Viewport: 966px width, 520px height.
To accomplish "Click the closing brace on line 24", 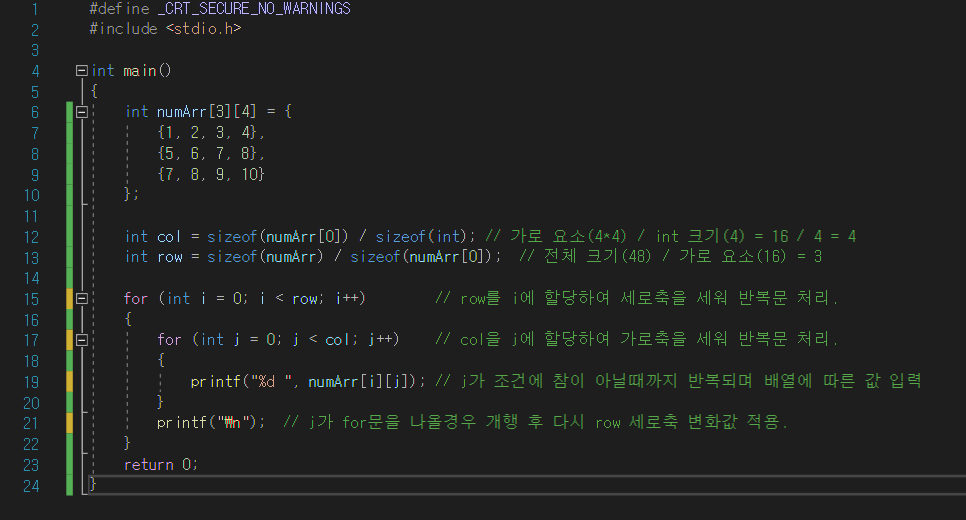I will click(x=93, y=484).
